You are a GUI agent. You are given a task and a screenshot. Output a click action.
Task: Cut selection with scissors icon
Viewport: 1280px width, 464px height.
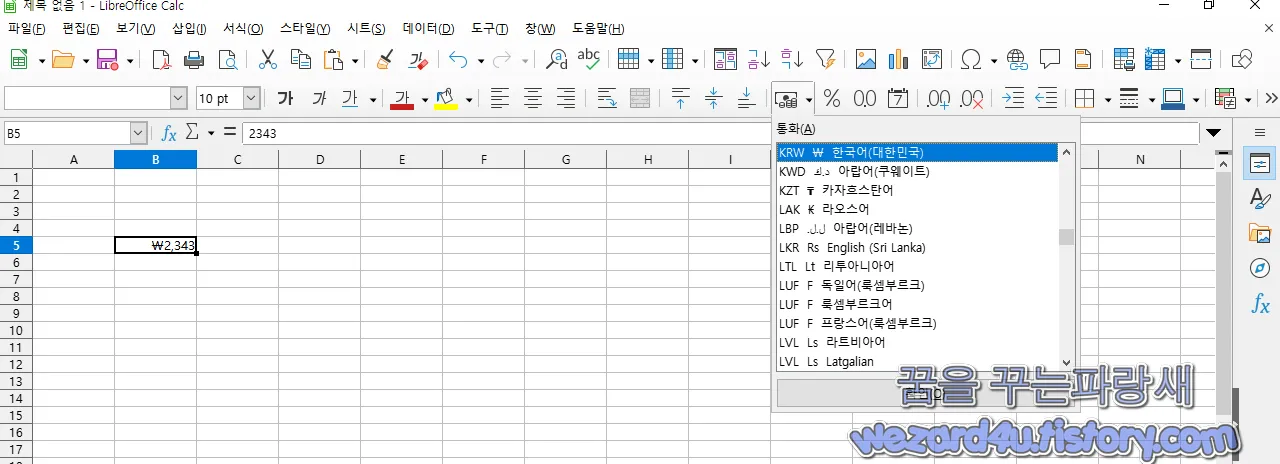(x=268, y=60)
